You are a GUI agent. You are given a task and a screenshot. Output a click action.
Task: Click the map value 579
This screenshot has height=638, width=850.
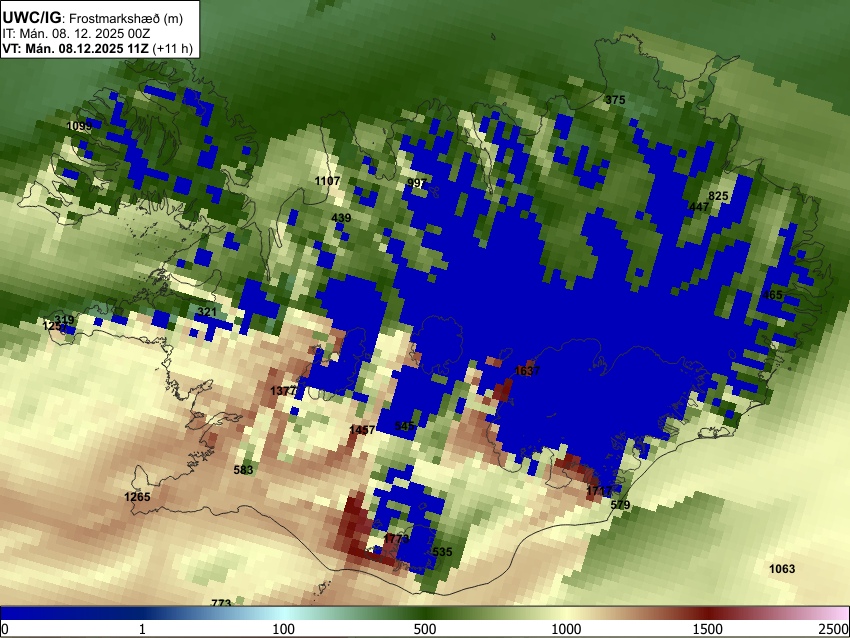[x=620, y=505]
